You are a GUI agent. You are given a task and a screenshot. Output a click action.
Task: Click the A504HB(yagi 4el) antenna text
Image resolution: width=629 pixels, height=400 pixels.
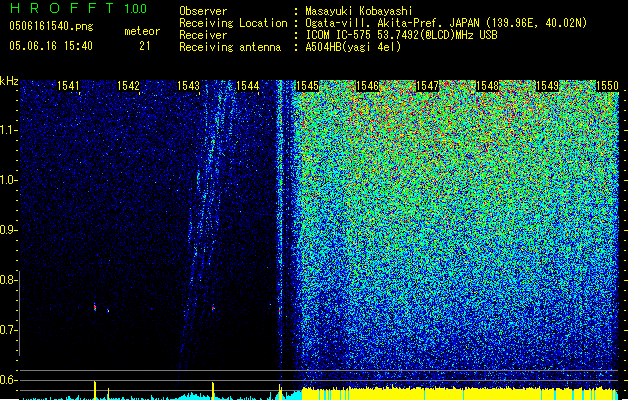pos(353,47)
